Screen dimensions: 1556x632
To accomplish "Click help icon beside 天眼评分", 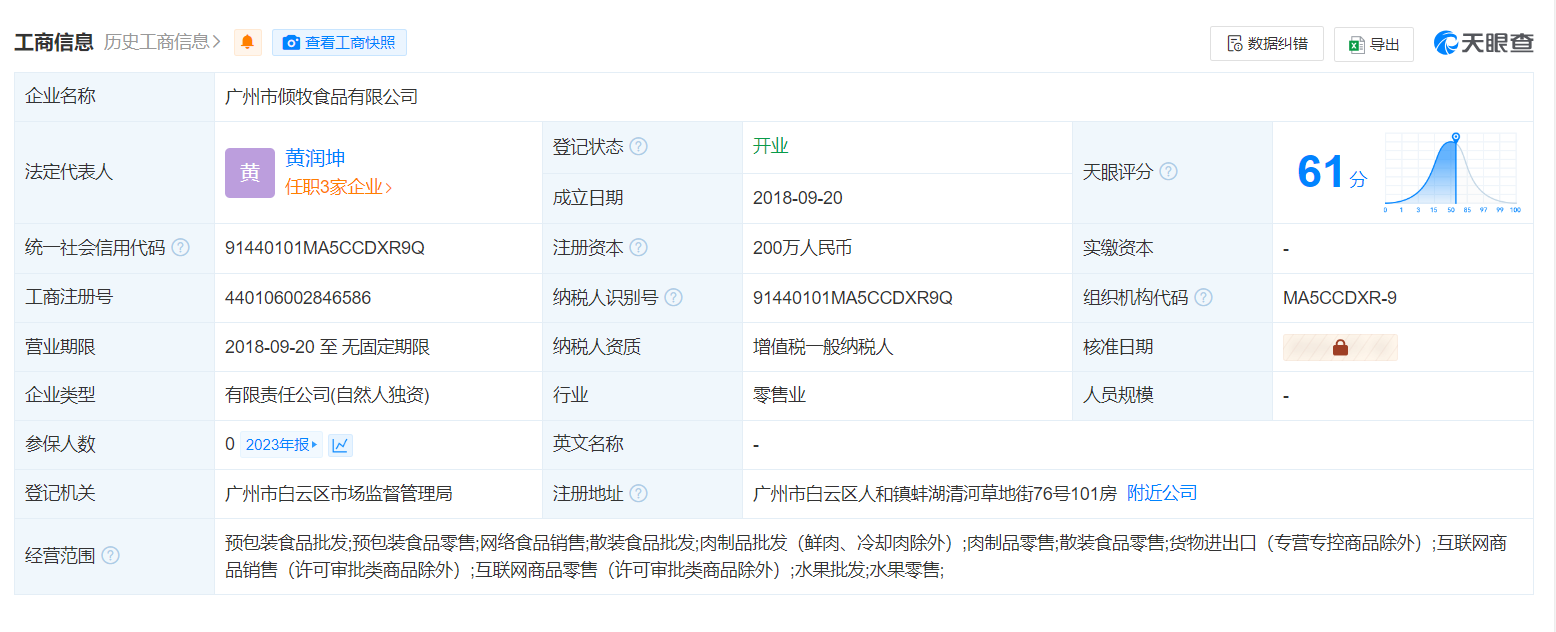I will [x=1168, y=172].
